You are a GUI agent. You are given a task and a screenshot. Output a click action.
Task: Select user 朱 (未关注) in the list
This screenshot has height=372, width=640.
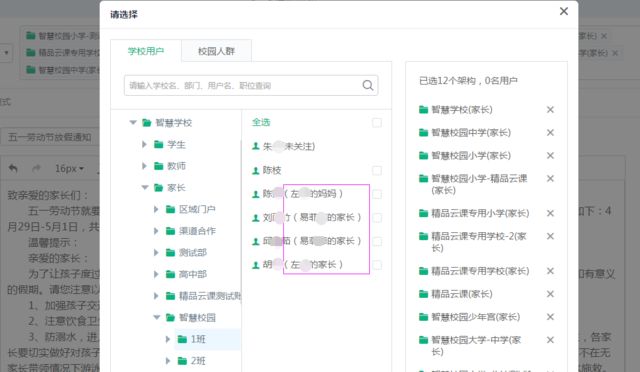tap(283, 146)
